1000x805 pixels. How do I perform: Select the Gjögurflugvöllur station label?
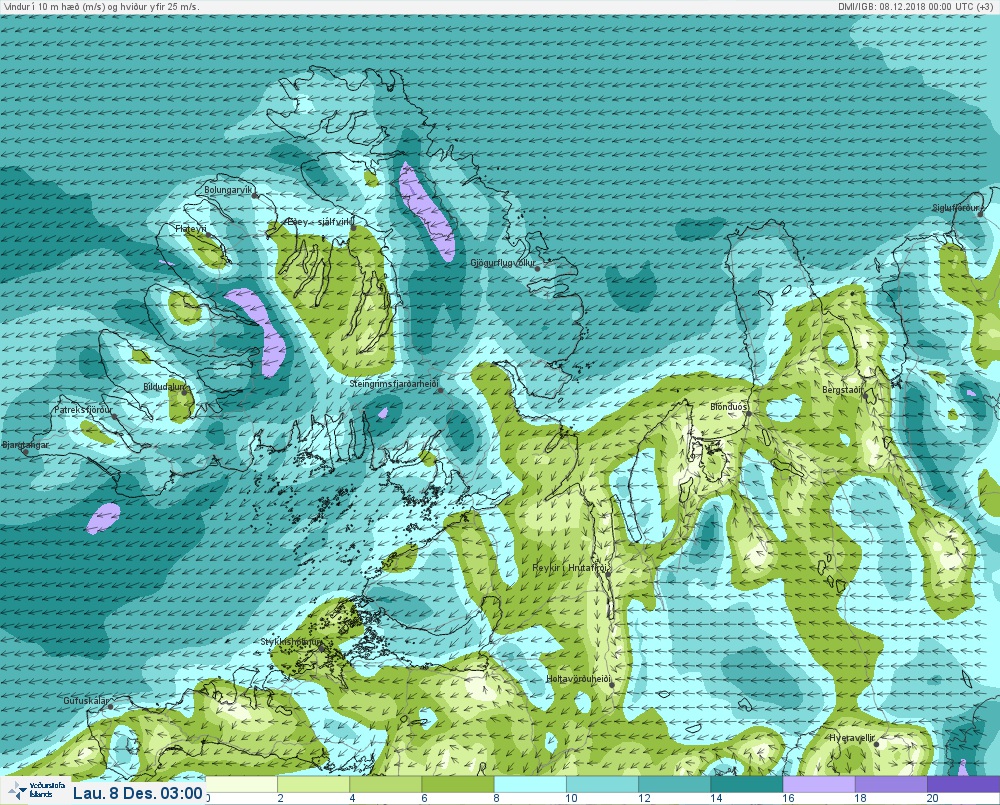(x=503, y=263)
